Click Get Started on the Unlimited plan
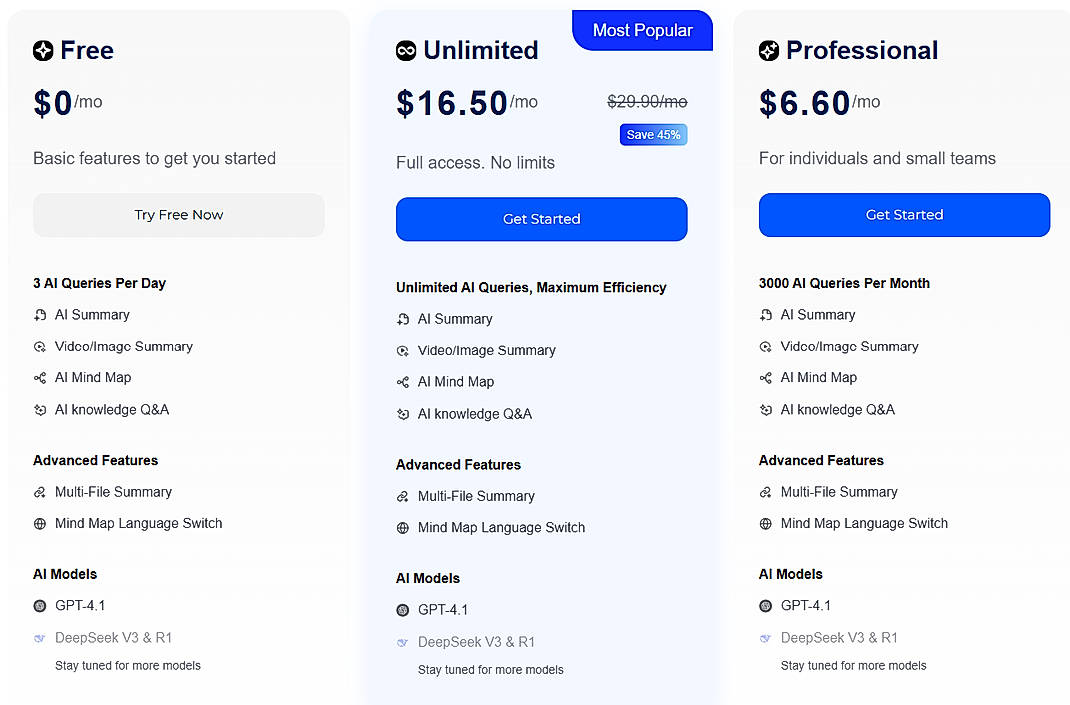Viewport: 1070px width, 705px height. pyautogui.click(x=541, y=219)
